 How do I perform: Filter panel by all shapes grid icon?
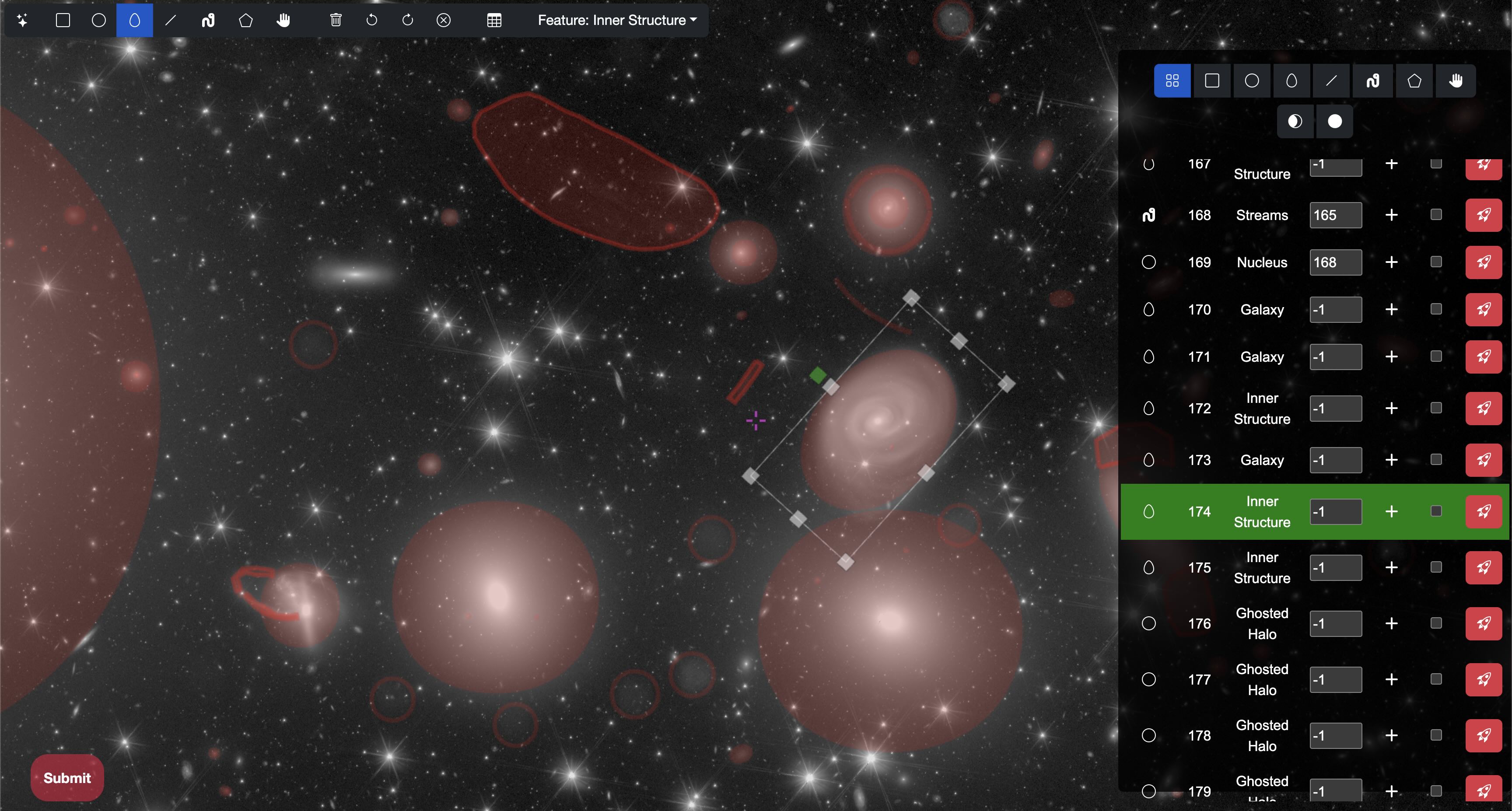(1172, 81)
